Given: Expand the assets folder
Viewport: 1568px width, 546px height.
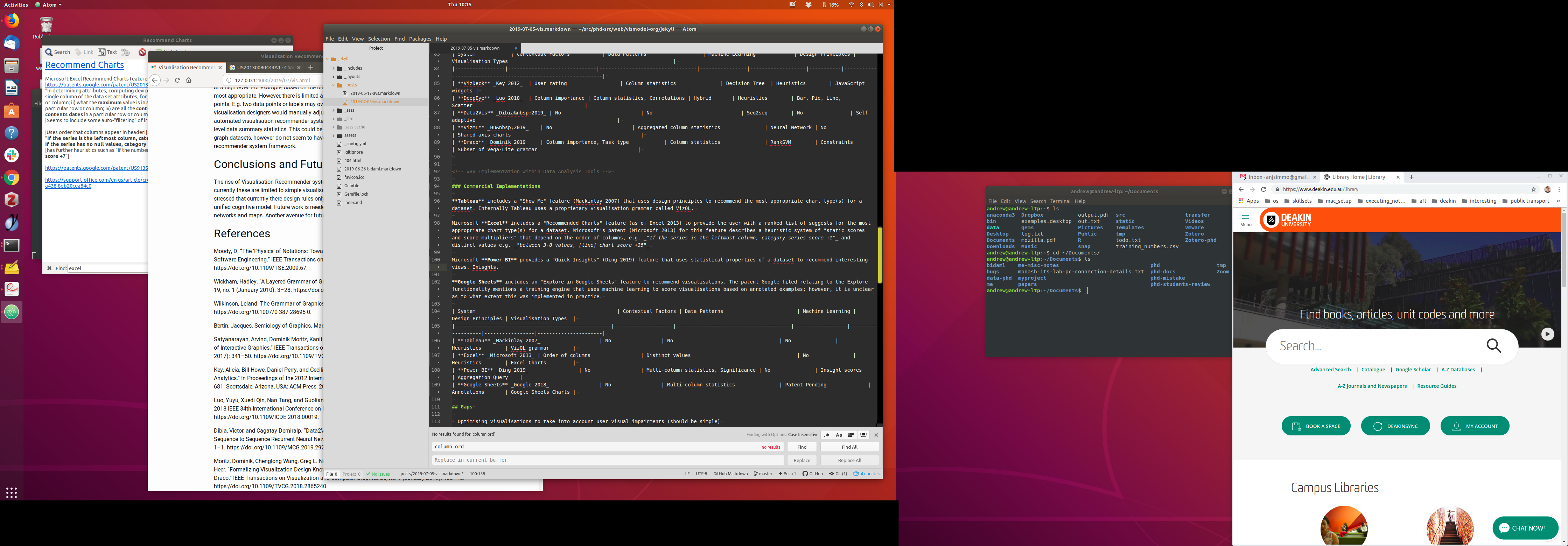Looking at the screenshot, I should coord(350,136).
